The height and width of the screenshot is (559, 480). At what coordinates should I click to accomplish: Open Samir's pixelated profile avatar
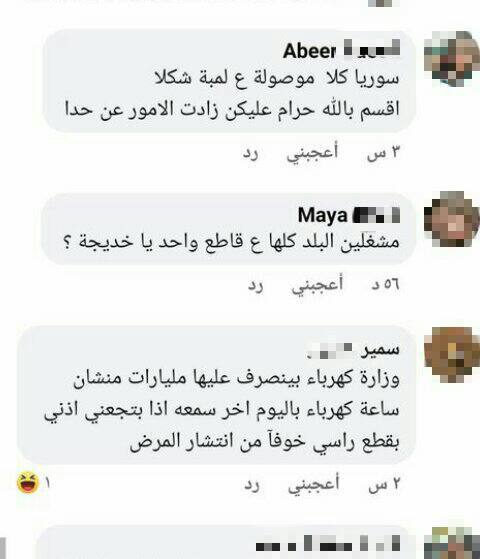pyautogui.click(x=451, y=355)
